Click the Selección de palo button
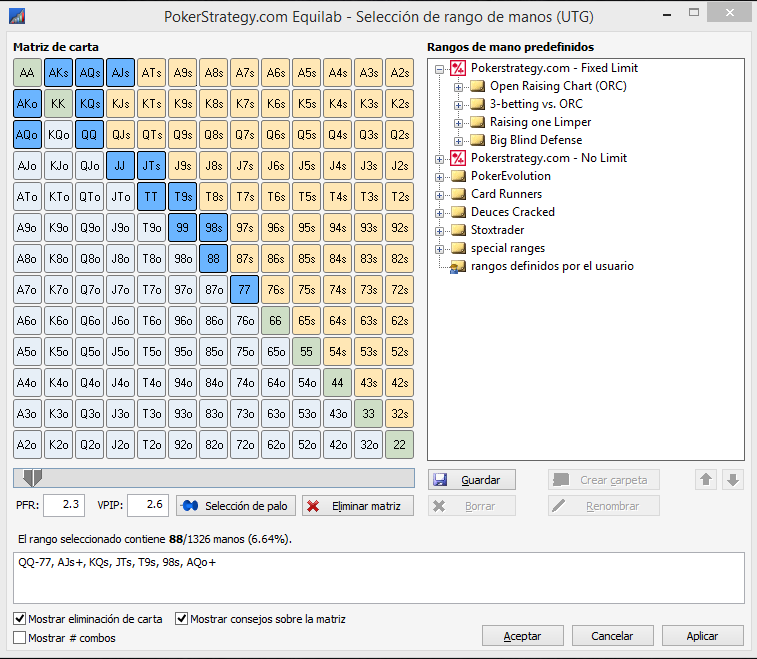757x659 pixels. coord(236,505)
